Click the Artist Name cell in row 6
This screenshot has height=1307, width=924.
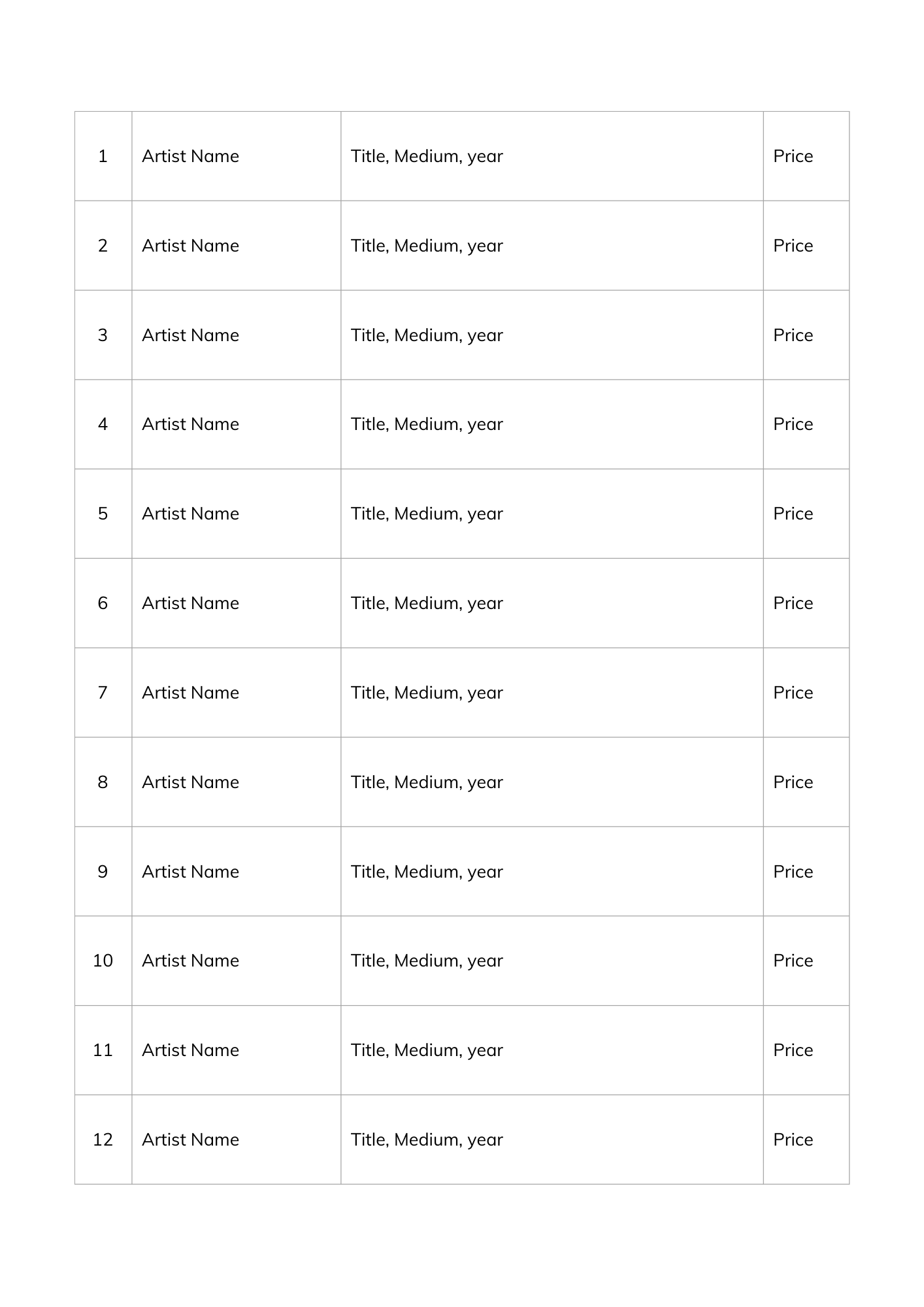[236, 603]
